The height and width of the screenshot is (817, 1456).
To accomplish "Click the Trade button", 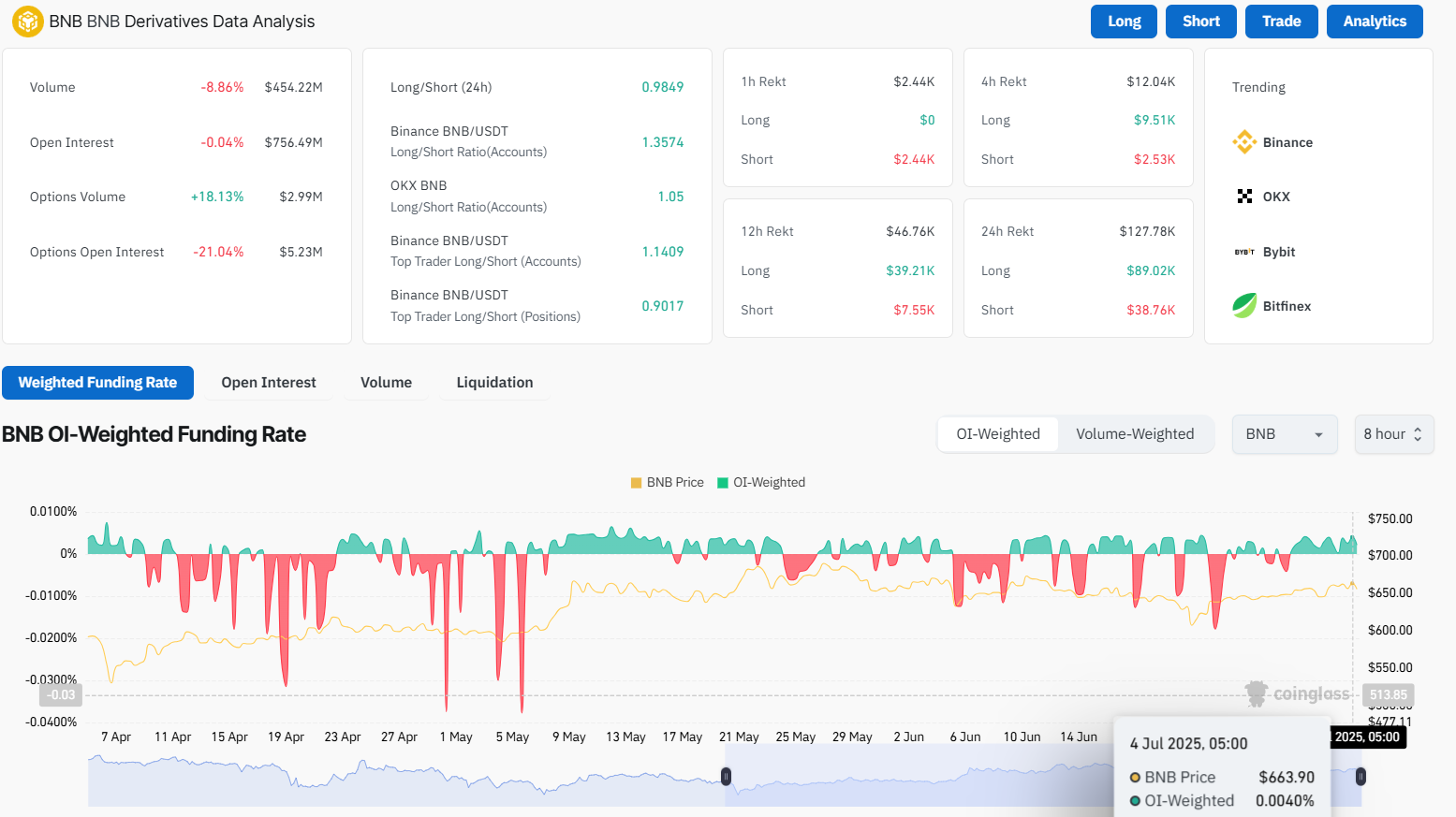I will (x=1282, y=22).
